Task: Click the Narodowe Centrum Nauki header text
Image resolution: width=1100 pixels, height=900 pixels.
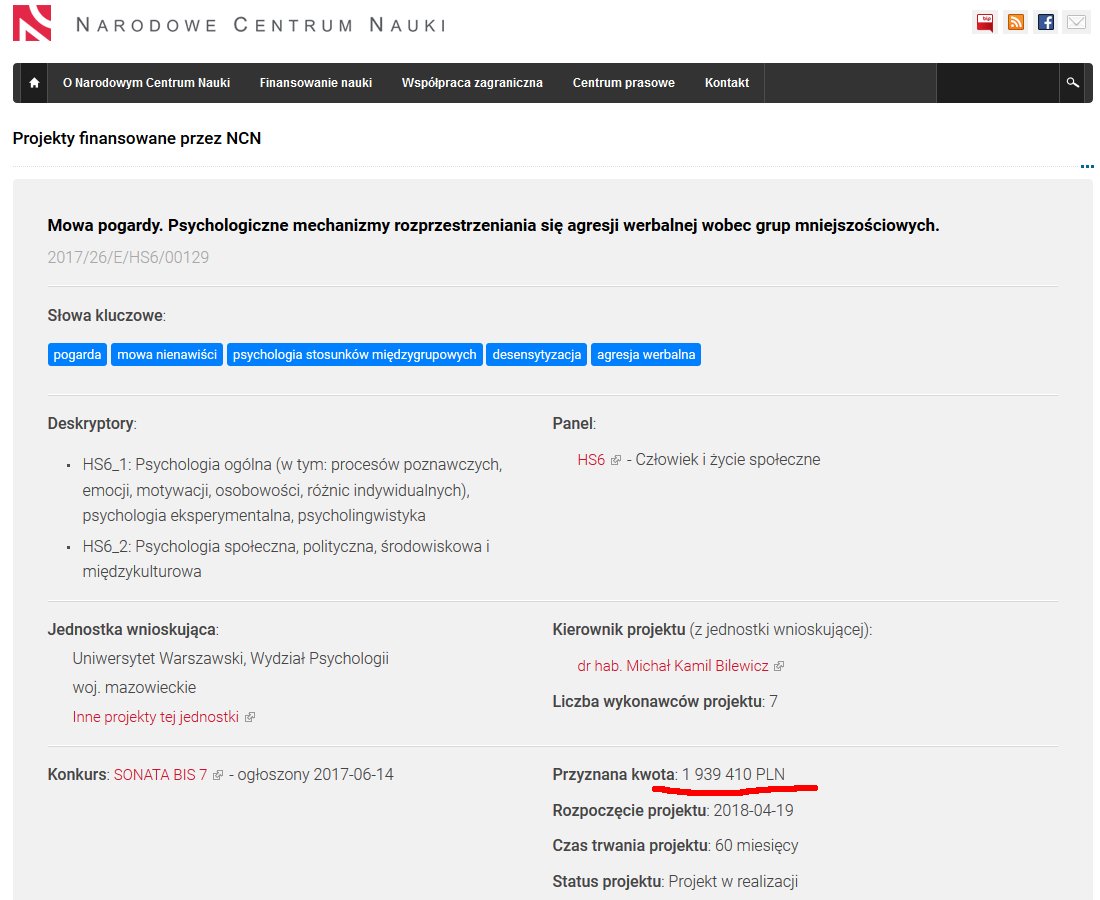Action: pyautogui.click(x=260, y=25)
